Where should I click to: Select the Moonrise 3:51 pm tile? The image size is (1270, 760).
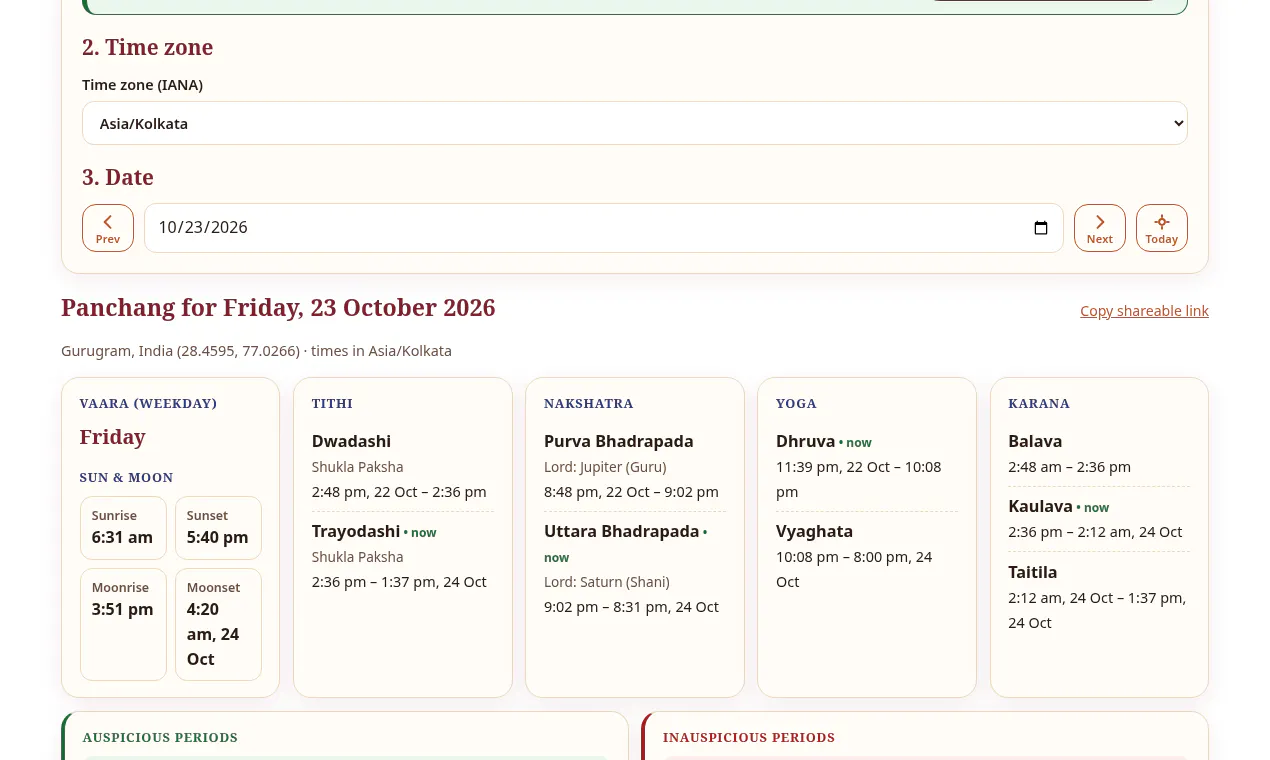pyautogui.click(x=123, y=624)
